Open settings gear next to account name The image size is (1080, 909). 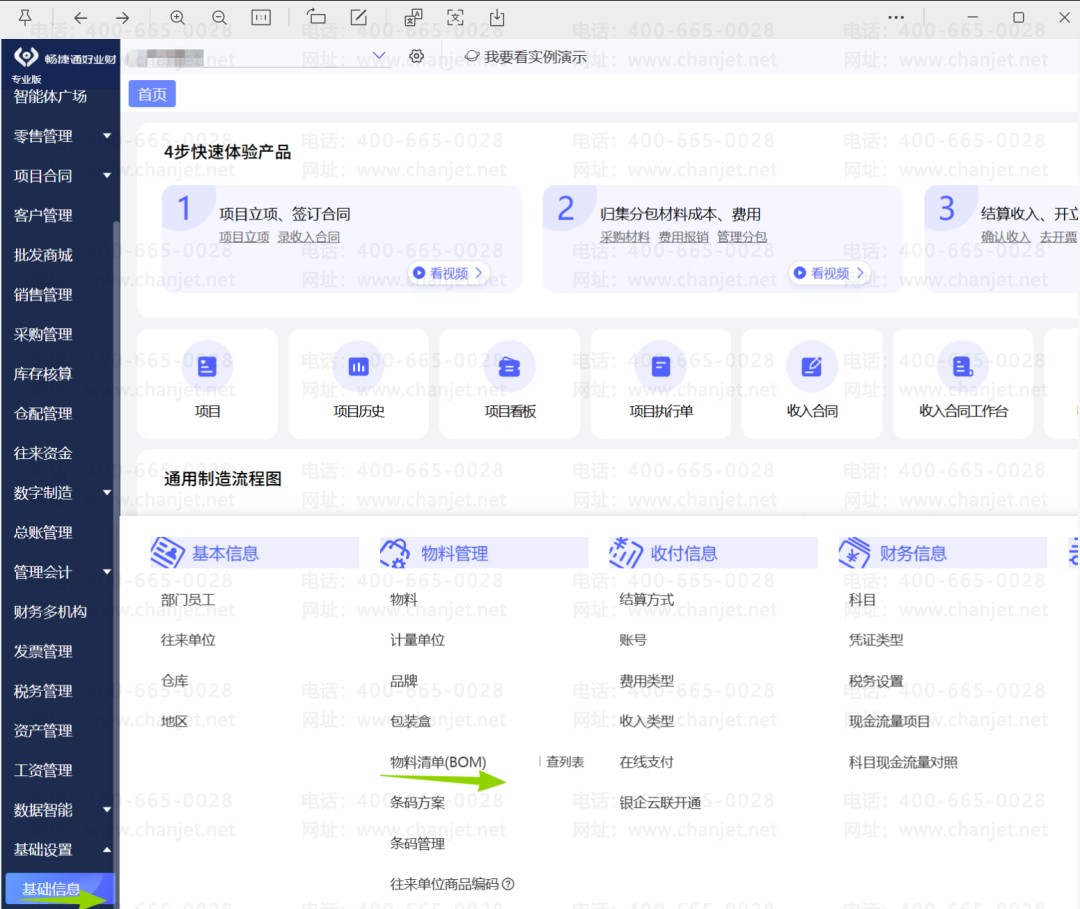click(x=416, y=56)
